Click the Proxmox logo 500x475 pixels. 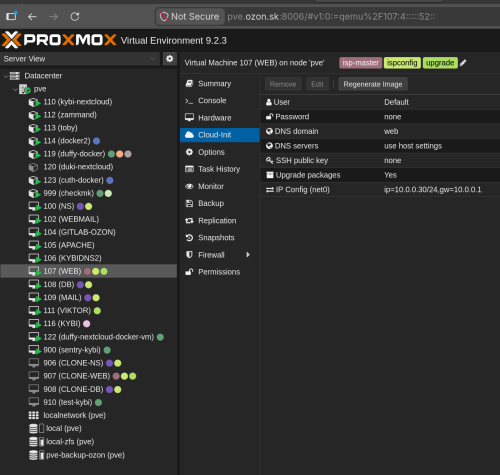coord(59,40)
